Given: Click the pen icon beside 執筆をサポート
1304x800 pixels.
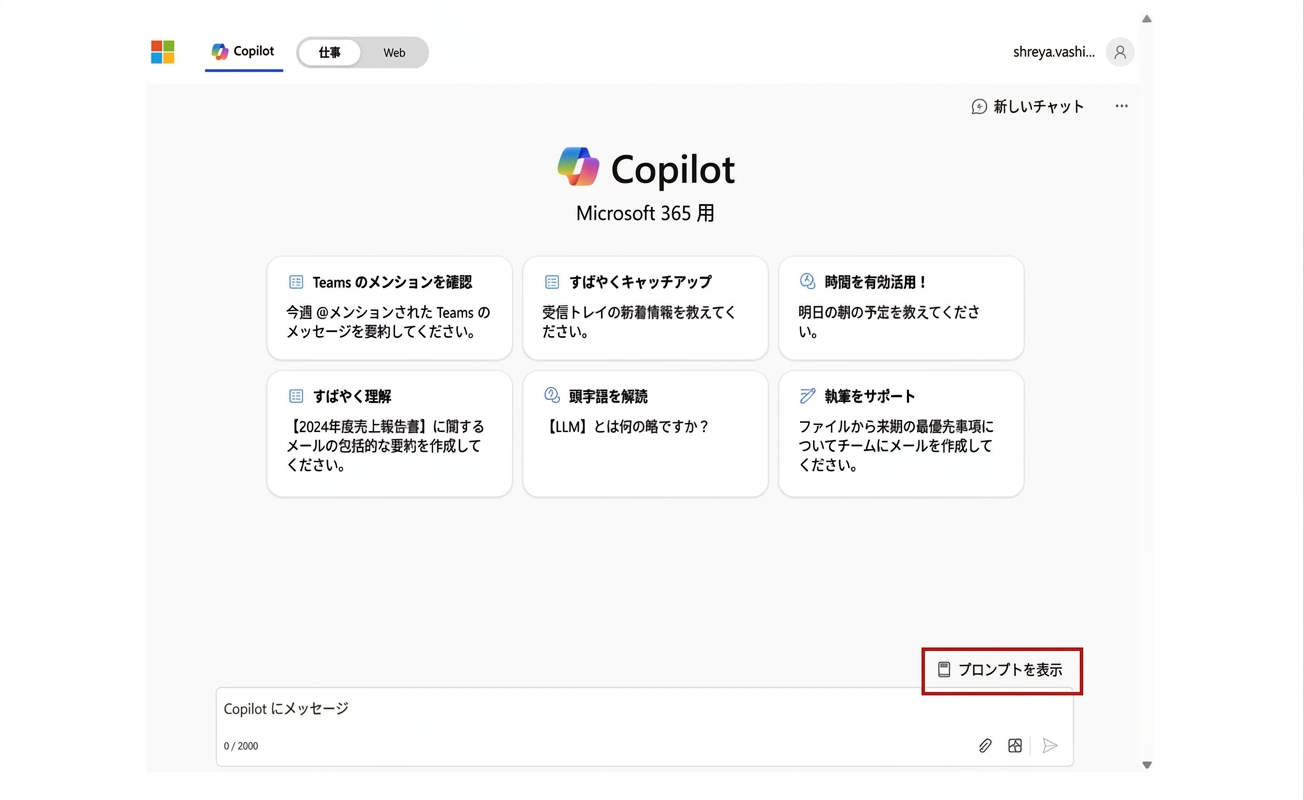Looking at the screenshot, I should pos(808,396).
